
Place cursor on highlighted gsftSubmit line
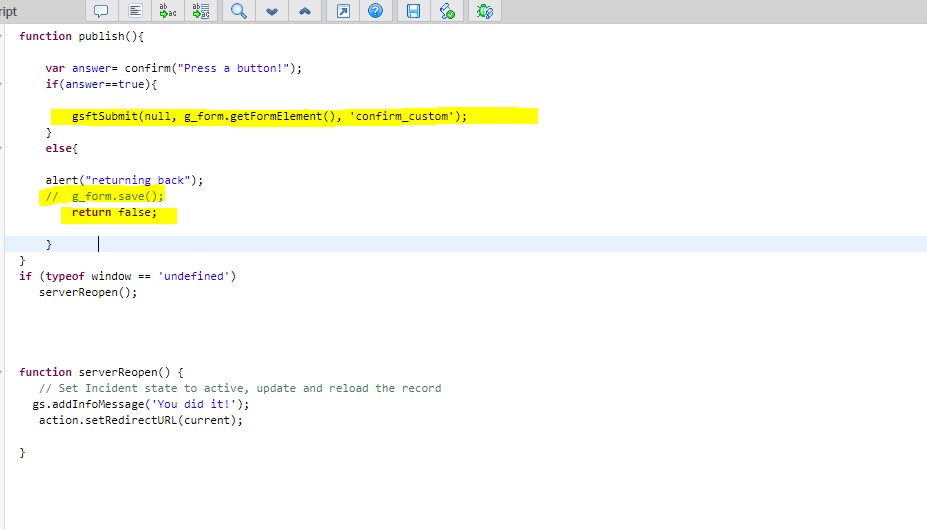coord(268,116)
